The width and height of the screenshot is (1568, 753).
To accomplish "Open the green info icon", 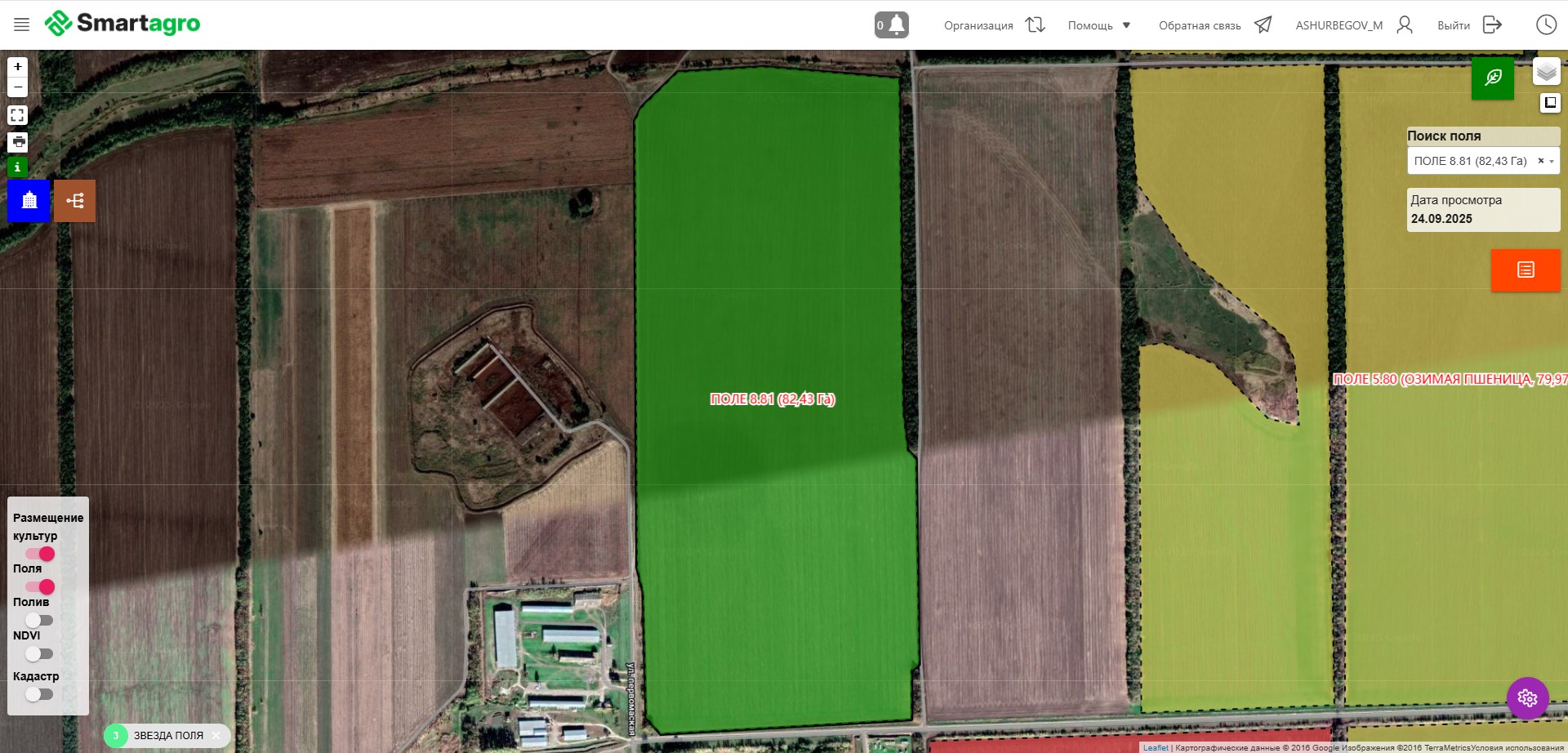I will pos(17,167).
